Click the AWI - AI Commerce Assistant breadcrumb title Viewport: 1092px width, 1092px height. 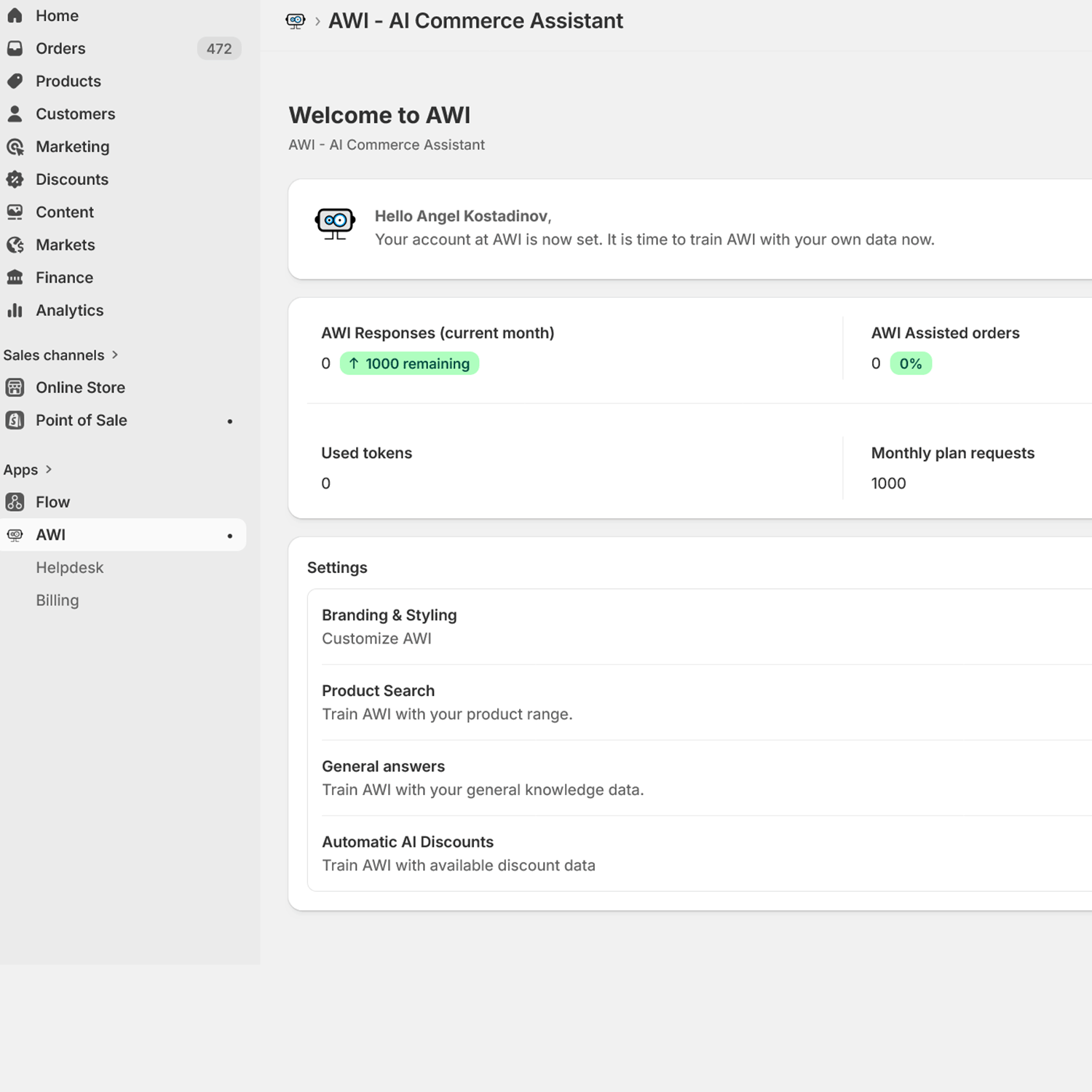(475, 21)
